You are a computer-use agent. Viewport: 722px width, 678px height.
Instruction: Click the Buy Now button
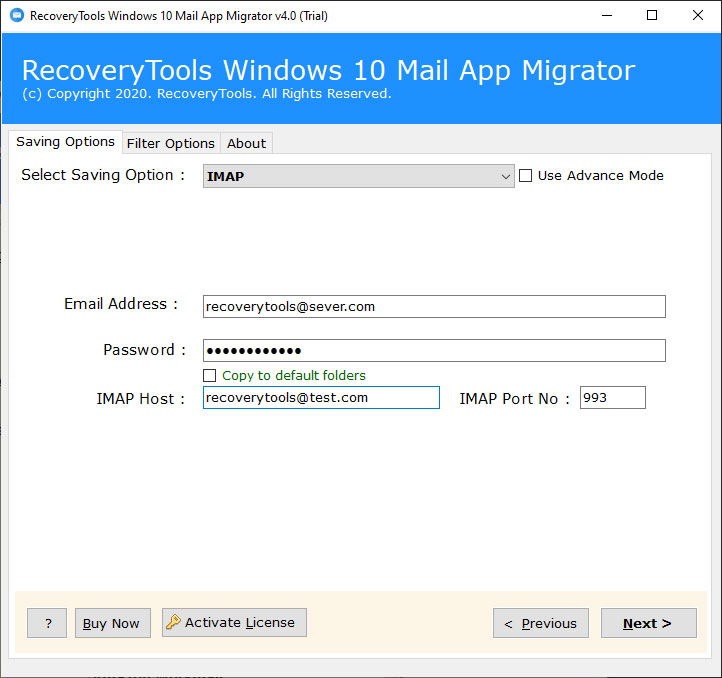pyautogui.click(x=113, y=623)
